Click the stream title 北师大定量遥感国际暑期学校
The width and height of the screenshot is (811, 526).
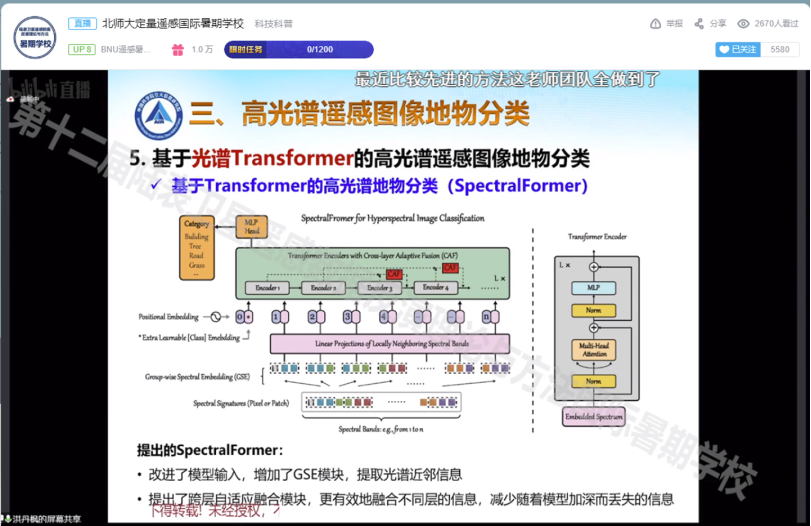[172, 23]
